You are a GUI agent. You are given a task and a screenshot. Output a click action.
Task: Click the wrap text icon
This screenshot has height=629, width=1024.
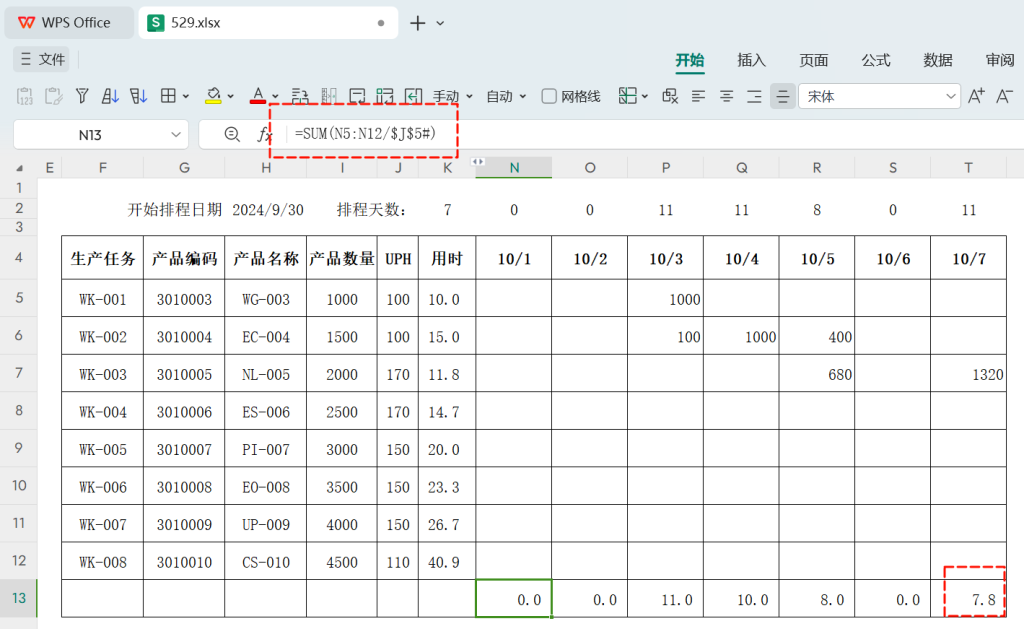300,97
